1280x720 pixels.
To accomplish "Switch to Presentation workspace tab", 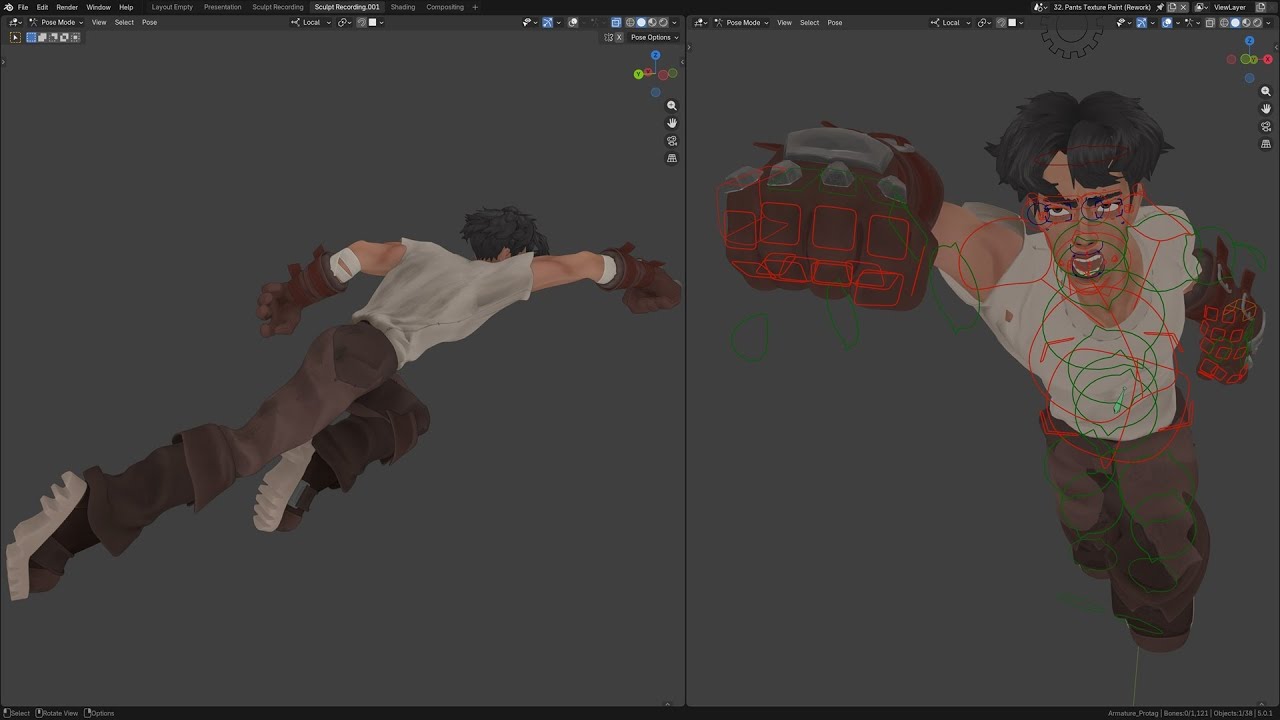I will 222,7.
